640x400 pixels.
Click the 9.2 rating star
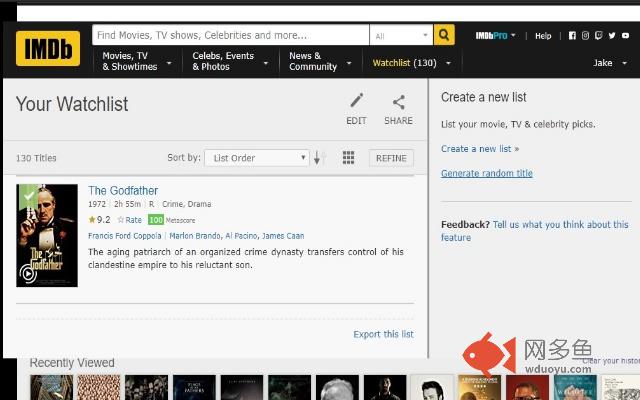(92, 220)
